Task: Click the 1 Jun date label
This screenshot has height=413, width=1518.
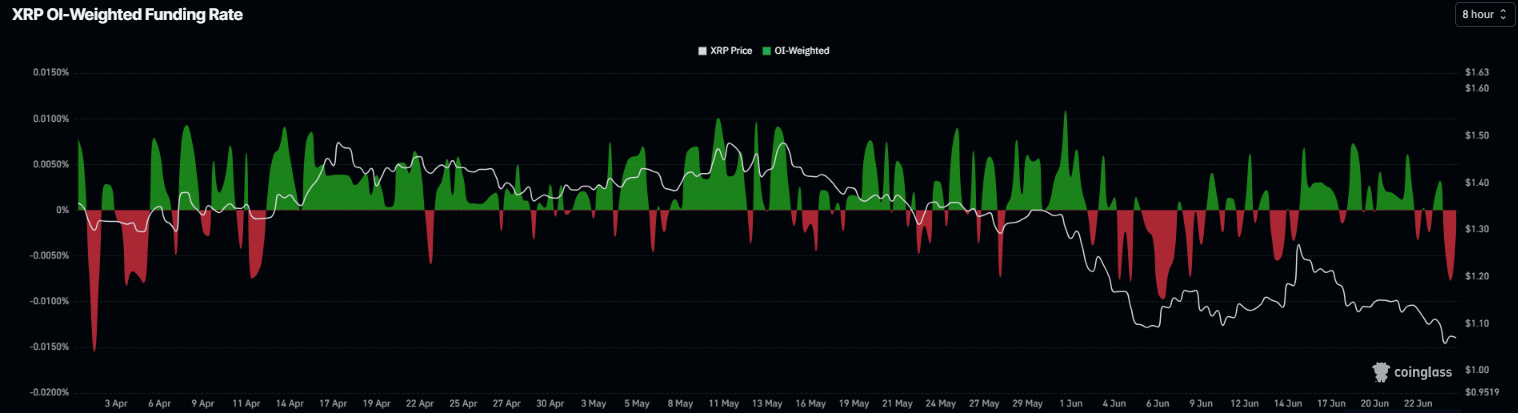Action: (x=1070, y=403)
